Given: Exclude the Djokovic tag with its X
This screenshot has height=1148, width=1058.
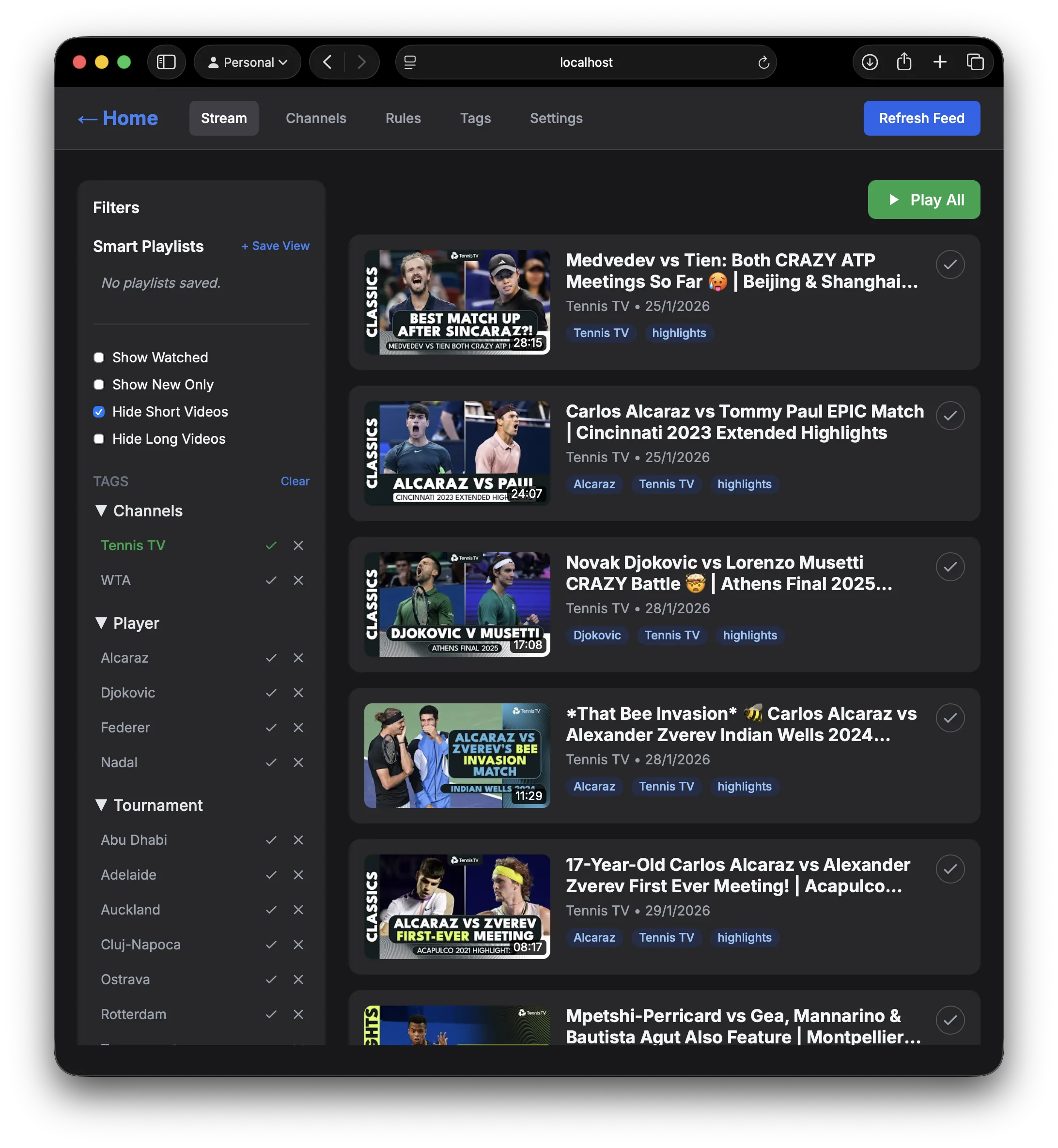Looking at the screenshot, I should [x=298, y=693].
